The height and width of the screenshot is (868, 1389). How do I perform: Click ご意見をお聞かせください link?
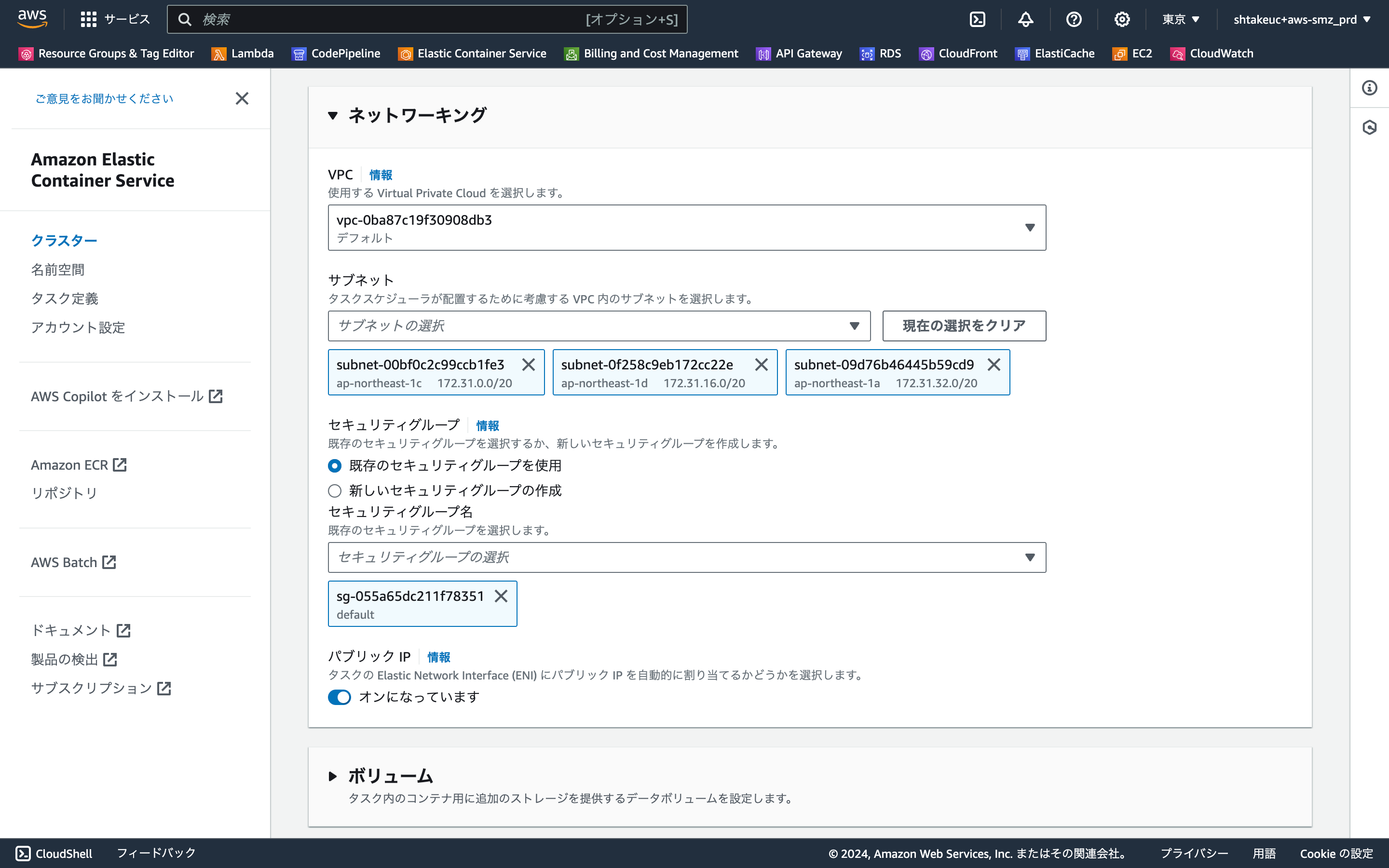104,98
